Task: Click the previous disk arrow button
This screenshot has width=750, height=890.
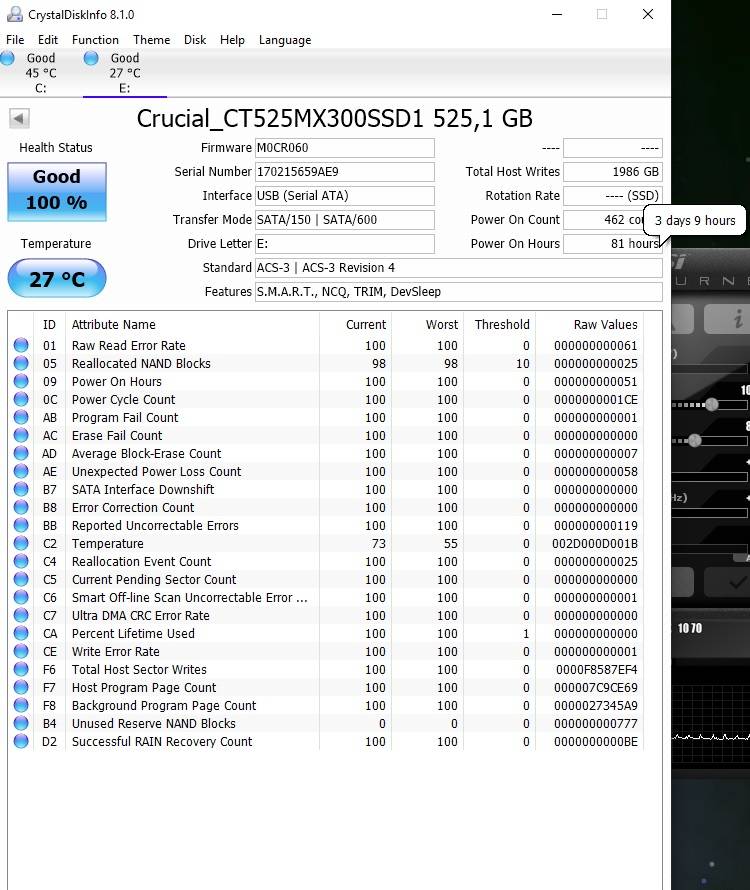Action: click(19, 119)
